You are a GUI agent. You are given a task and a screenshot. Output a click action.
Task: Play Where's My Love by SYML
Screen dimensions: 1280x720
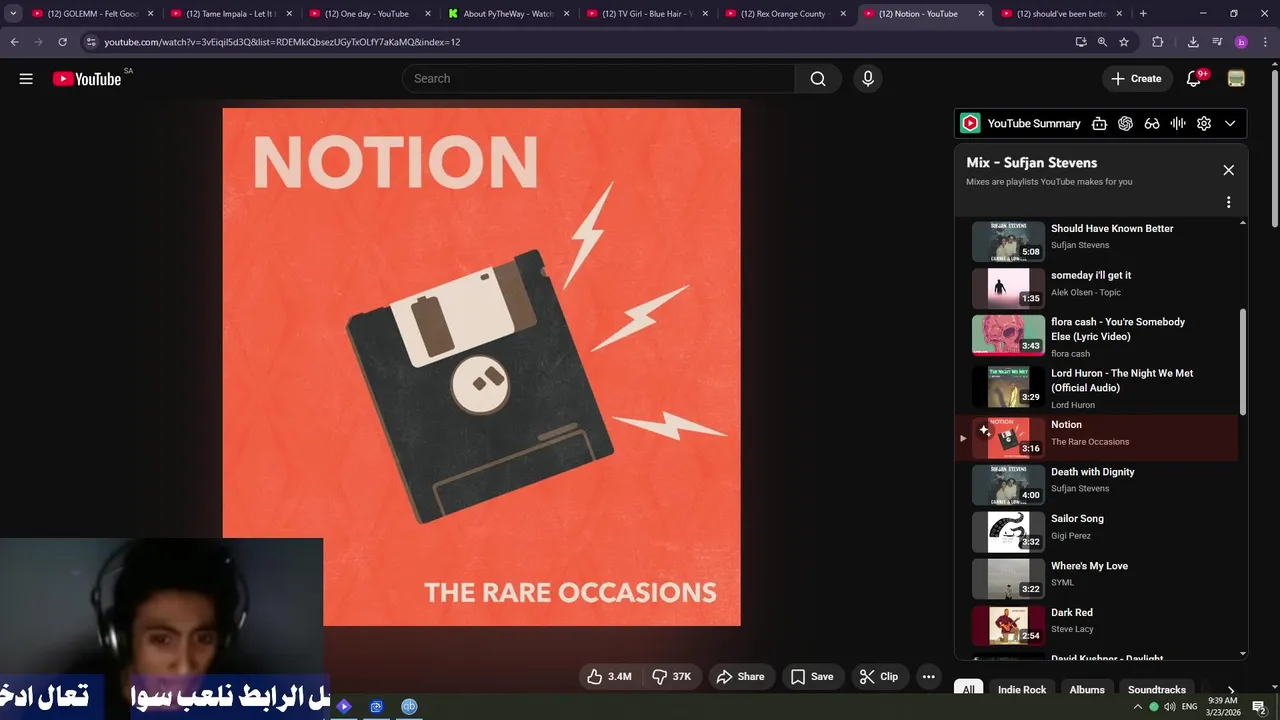1097,579
